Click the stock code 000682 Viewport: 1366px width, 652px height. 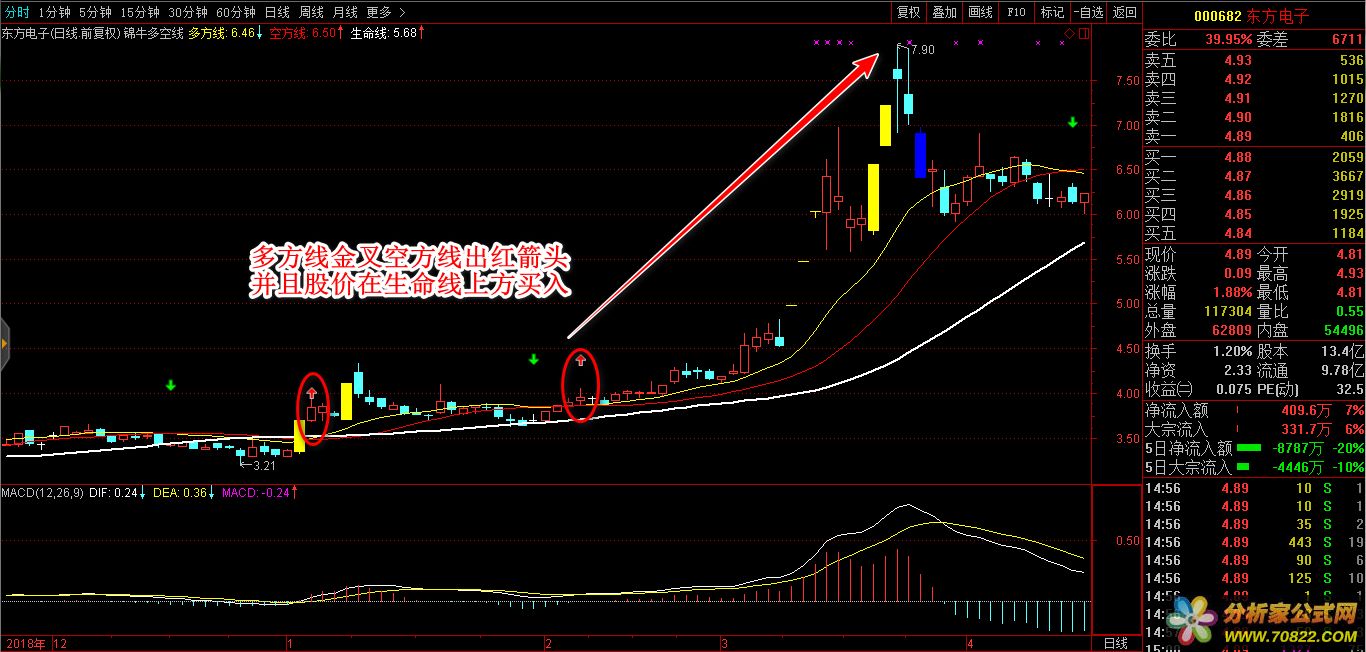tap(1218, 16)
